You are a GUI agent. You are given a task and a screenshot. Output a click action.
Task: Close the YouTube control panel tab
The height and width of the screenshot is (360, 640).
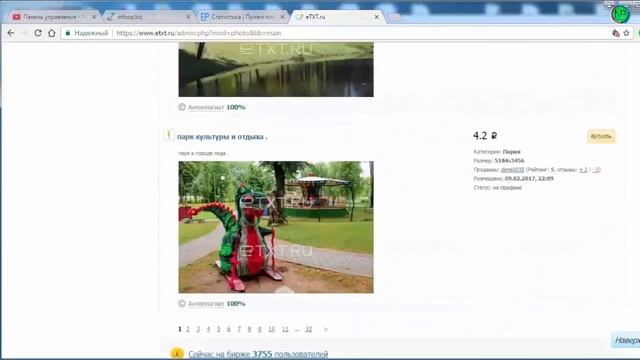point(94,17)
